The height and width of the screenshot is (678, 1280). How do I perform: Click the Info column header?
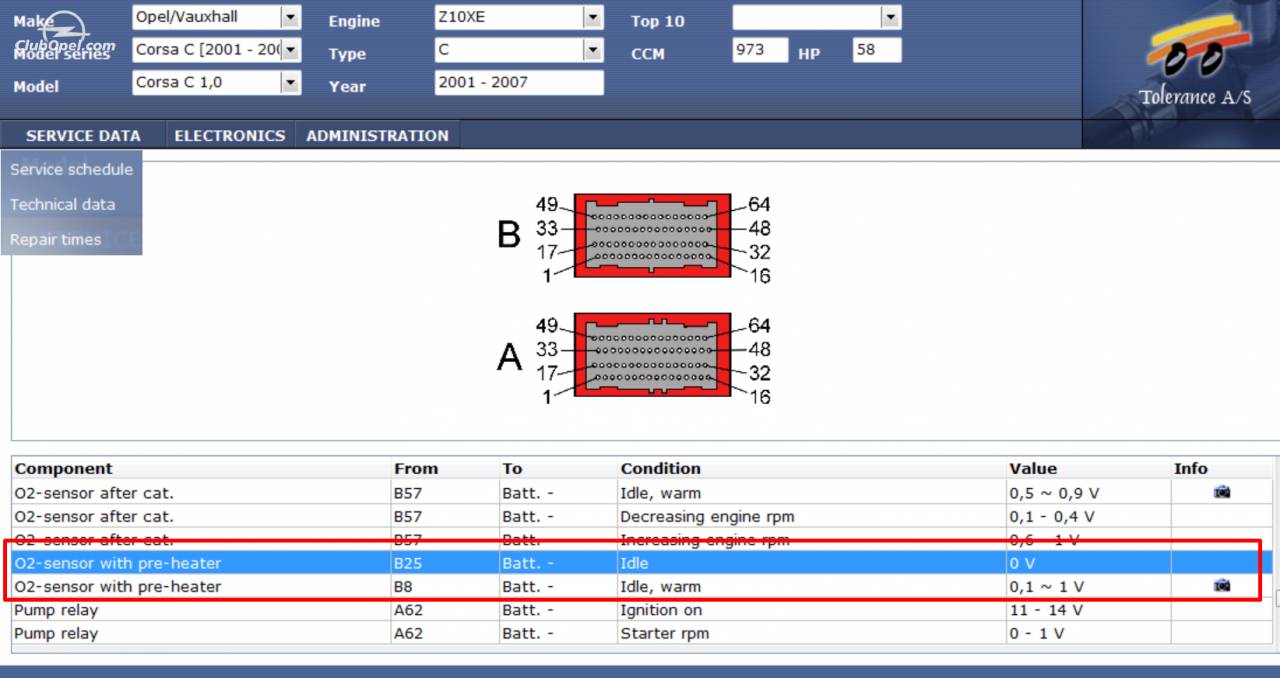(1191, 469)
